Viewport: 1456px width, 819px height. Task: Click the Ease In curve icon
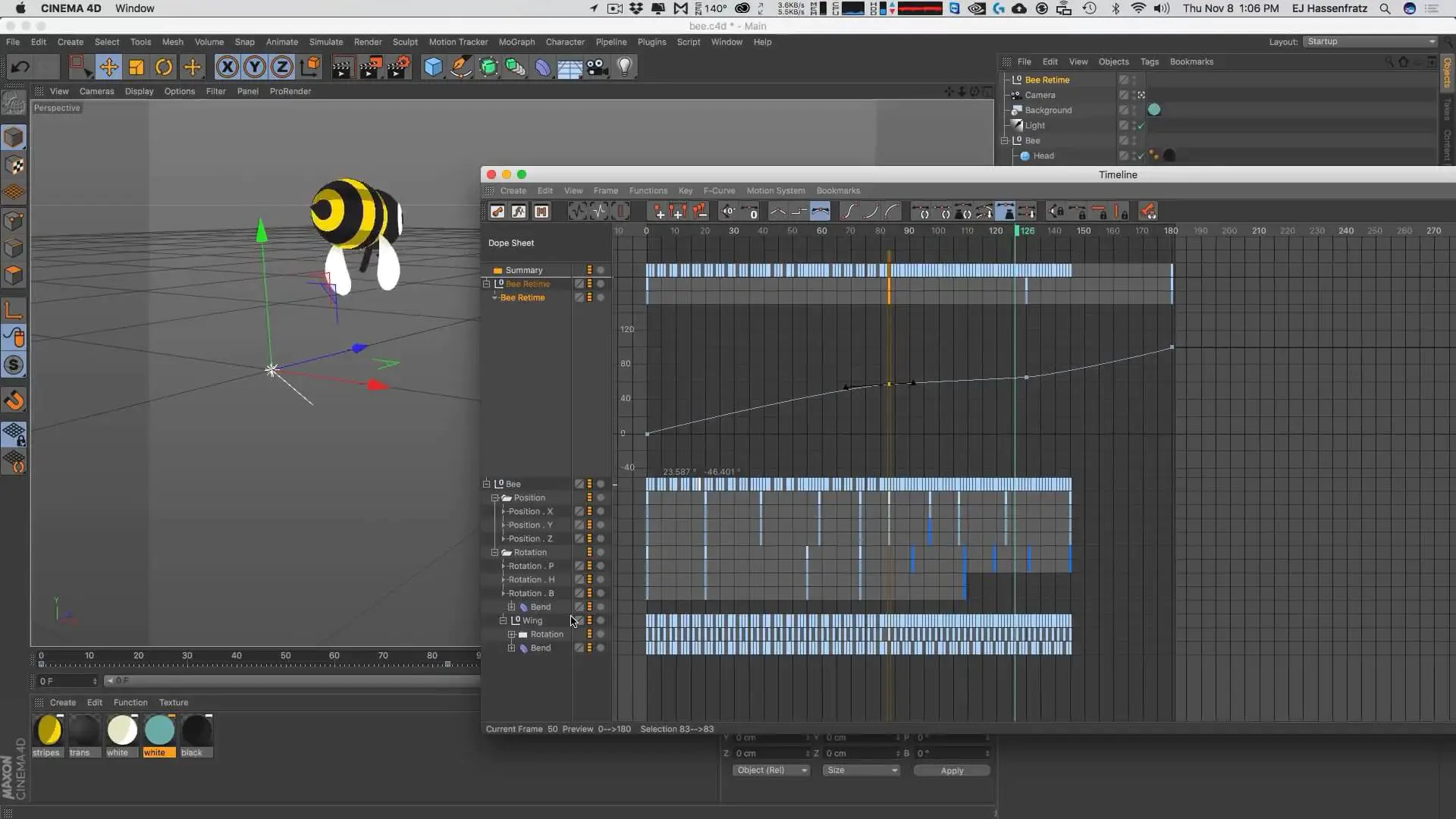pos(871,212)
